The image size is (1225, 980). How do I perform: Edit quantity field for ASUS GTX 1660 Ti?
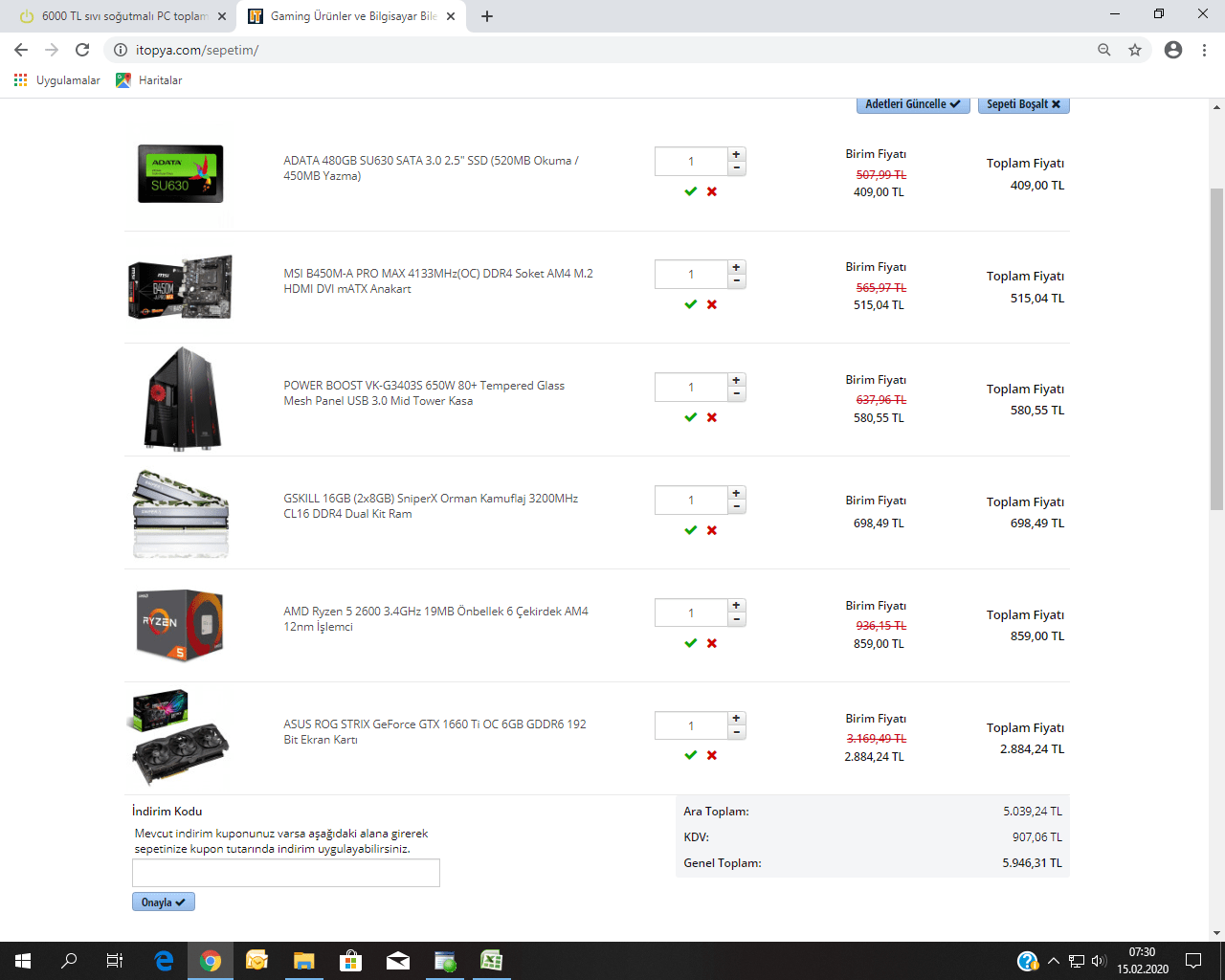pos(691,726)
